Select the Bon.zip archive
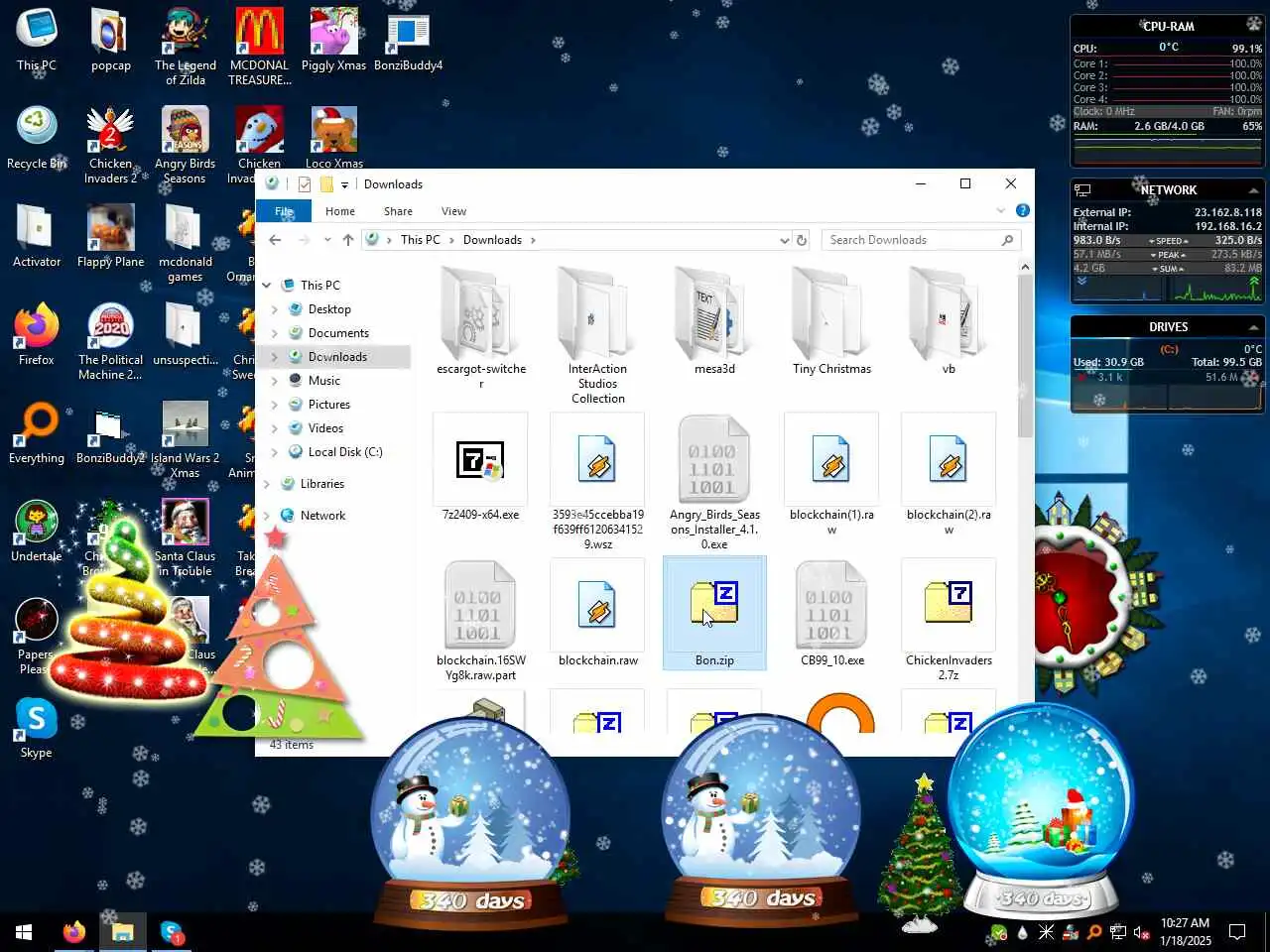Viewport: 1270px width, 952px height. [x=714, y=613]
